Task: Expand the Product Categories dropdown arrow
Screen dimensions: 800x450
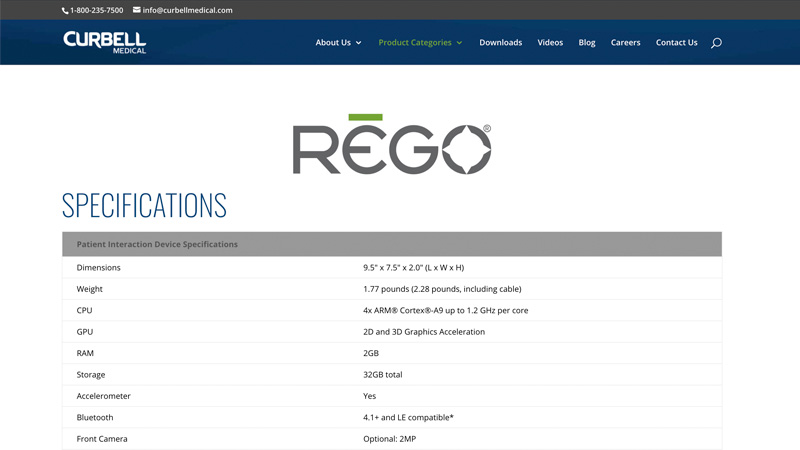Action: tap(460, 43)
